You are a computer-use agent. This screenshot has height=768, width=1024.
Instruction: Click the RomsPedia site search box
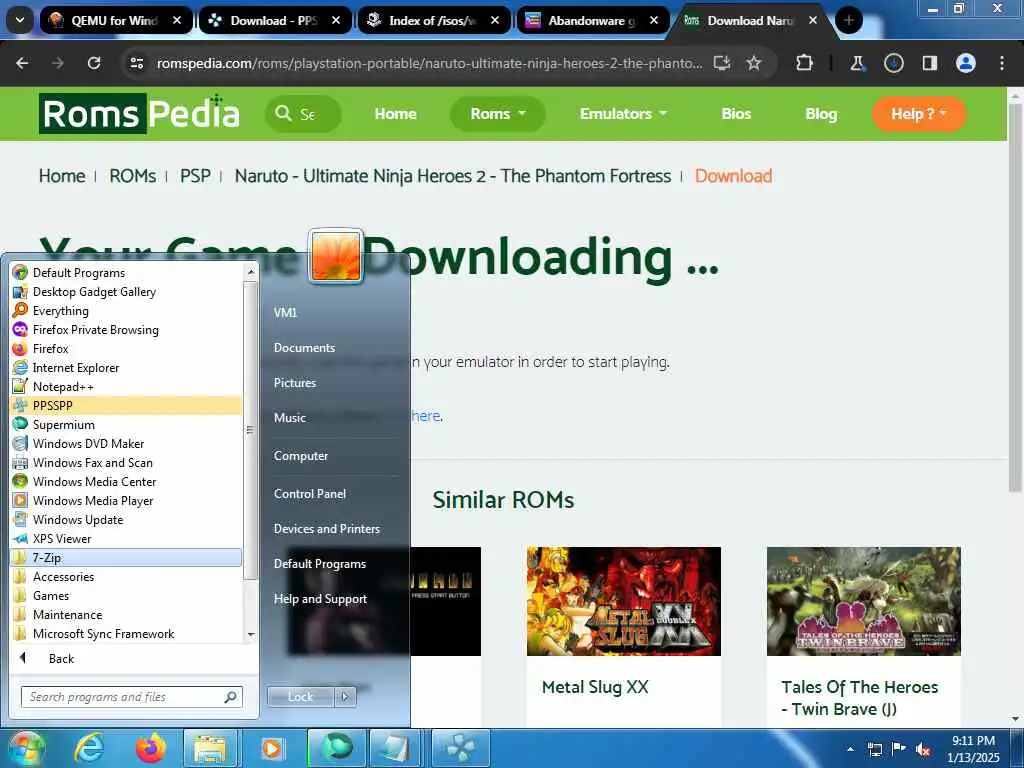click(303, 114)
